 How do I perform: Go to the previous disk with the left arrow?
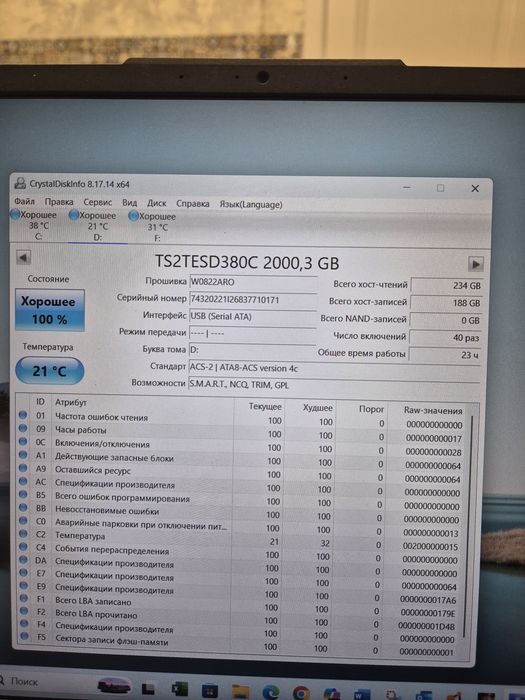point(23,258)
